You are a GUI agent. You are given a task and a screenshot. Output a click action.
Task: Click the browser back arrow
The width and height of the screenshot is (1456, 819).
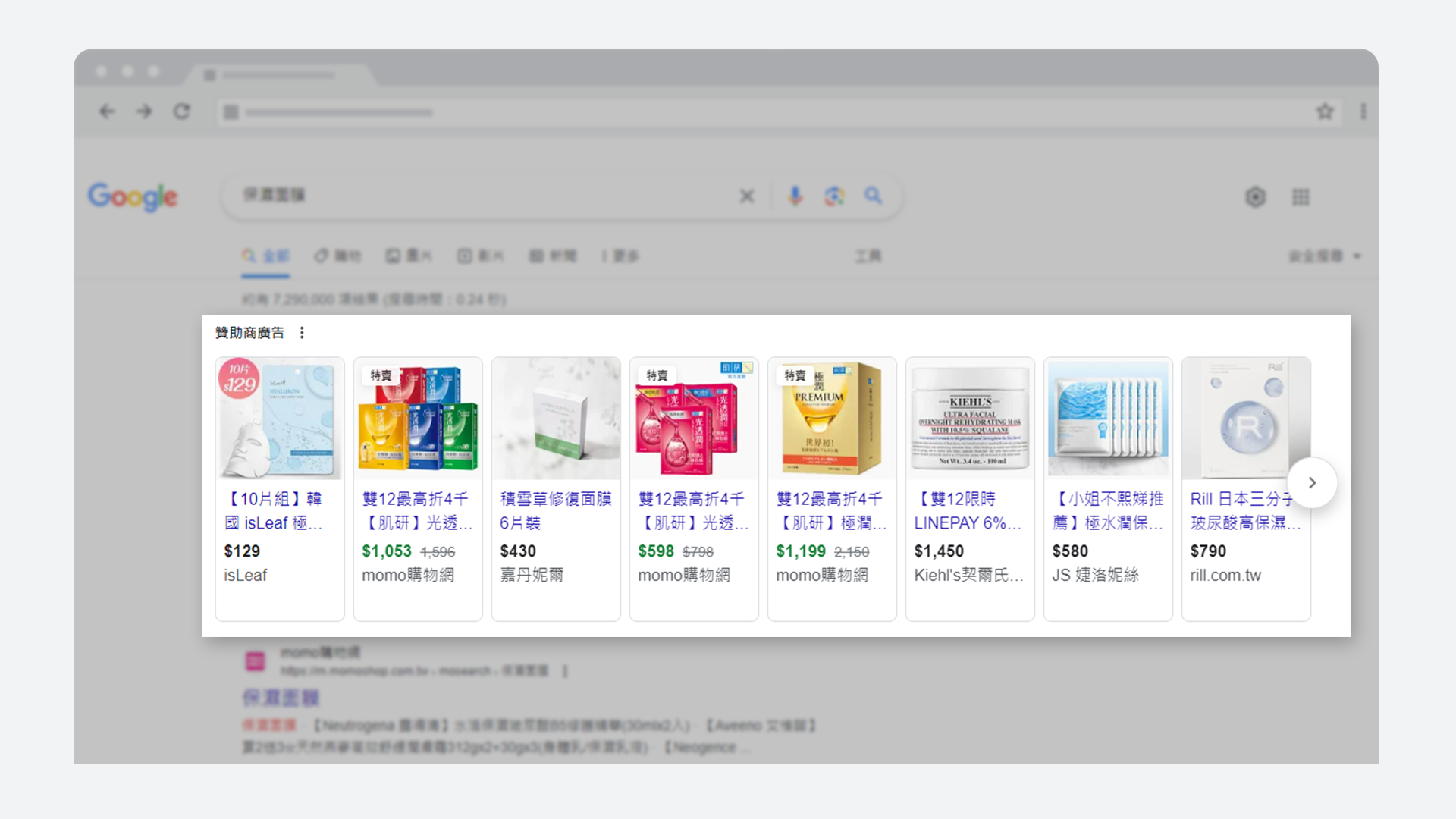[x=107, y=111]
